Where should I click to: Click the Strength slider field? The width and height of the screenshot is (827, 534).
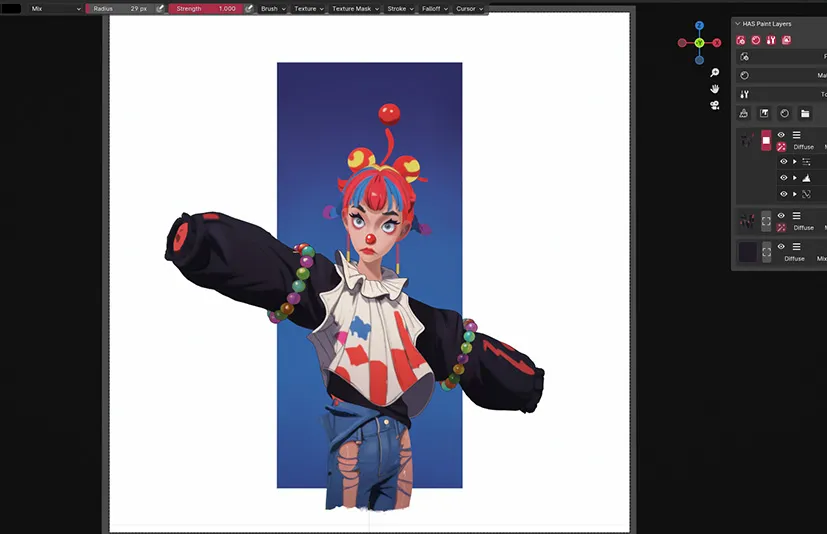[205, 8]
